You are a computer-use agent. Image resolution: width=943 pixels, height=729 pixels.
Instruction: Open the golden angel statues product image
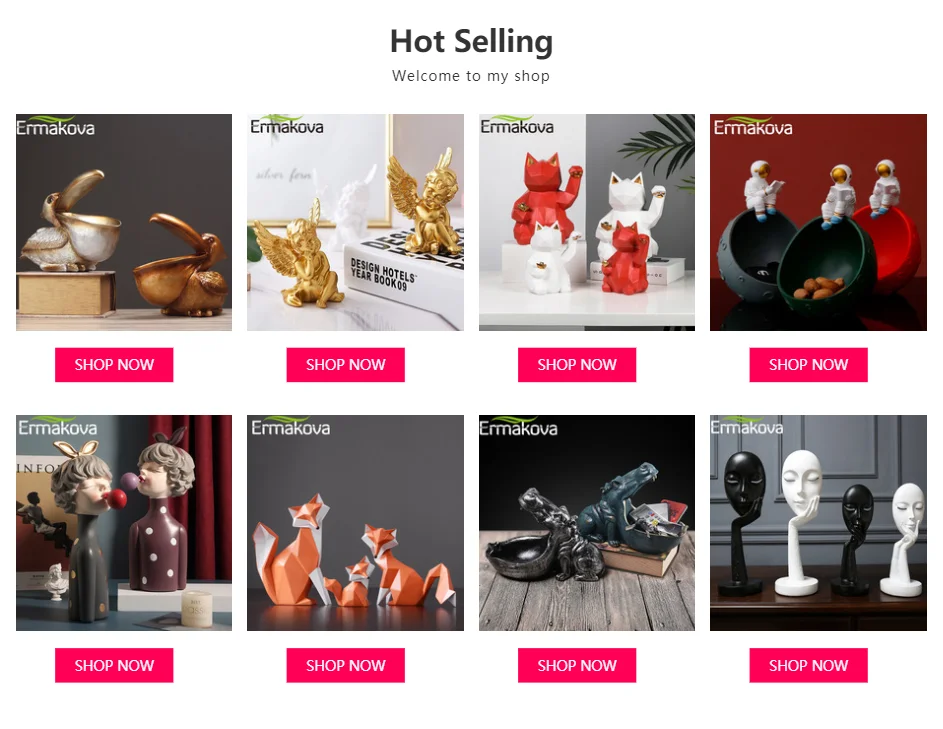pos(355,222)
